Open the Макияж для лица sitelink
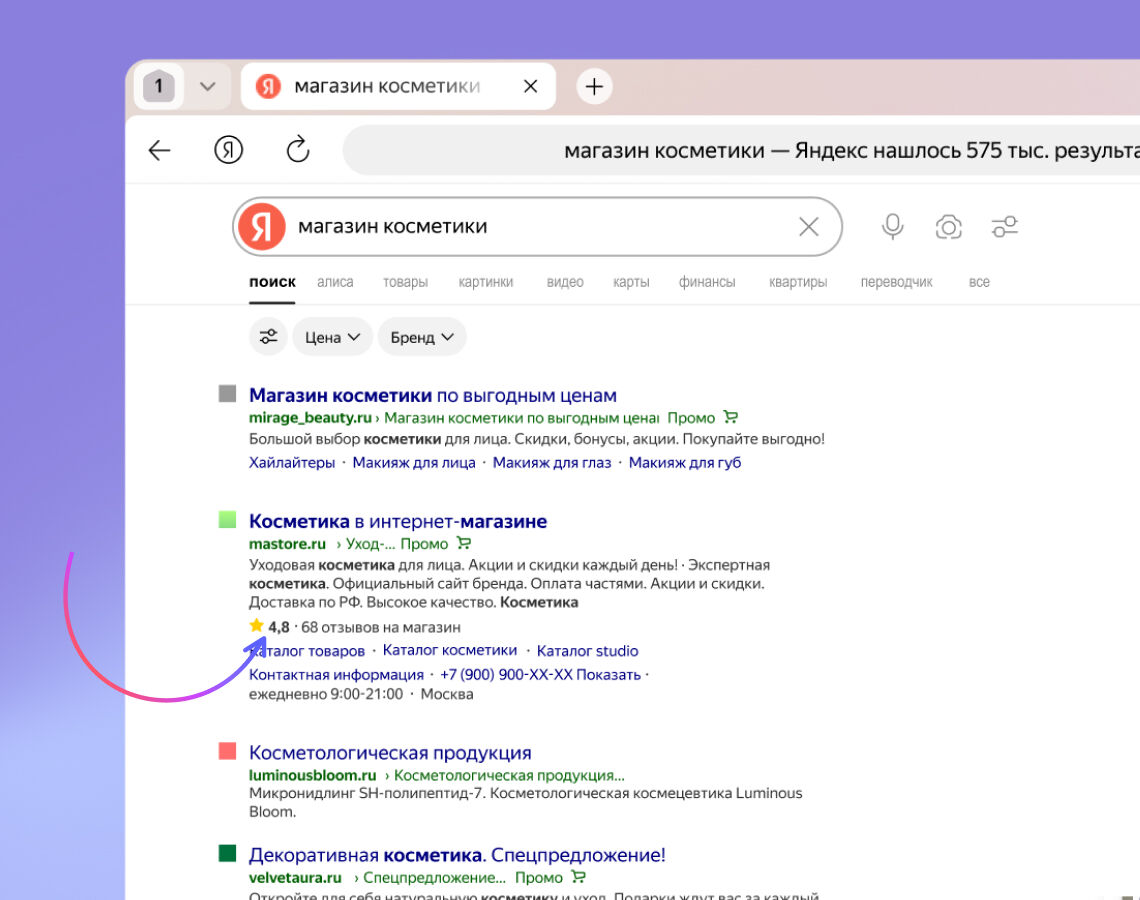This screenshot has height=900, width=1140. (x=414, y=463)
